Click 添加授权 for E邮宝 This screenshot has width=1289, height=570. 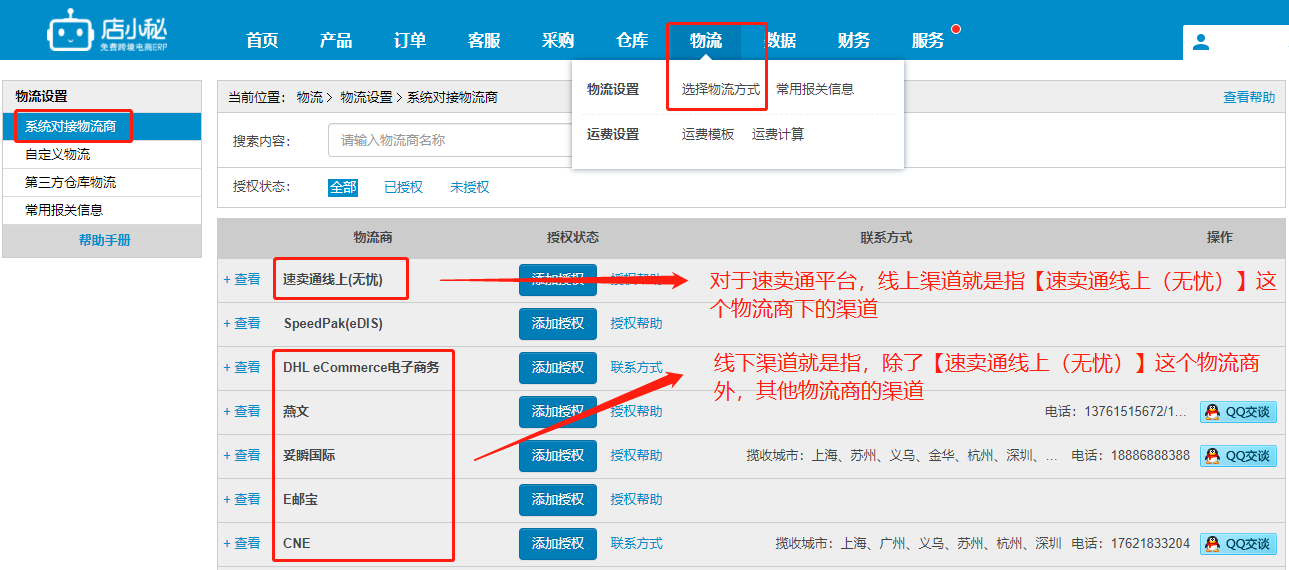[558, 500]
